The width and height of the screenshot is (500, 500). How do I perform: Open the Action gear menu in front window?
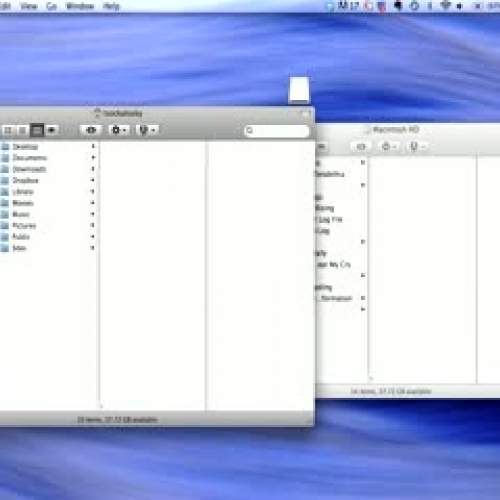coord(119,130)
